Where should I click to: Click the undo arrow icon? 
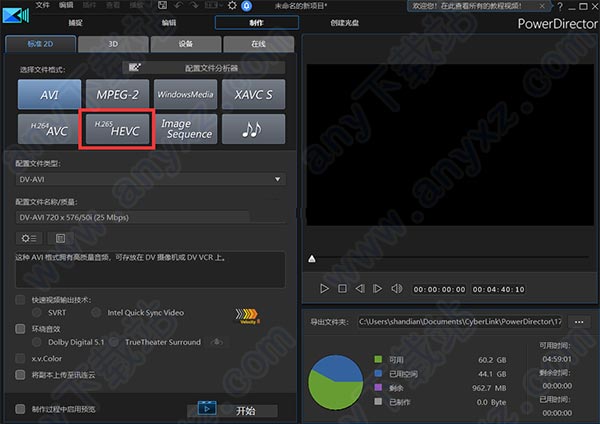click(x=178, y=5)
